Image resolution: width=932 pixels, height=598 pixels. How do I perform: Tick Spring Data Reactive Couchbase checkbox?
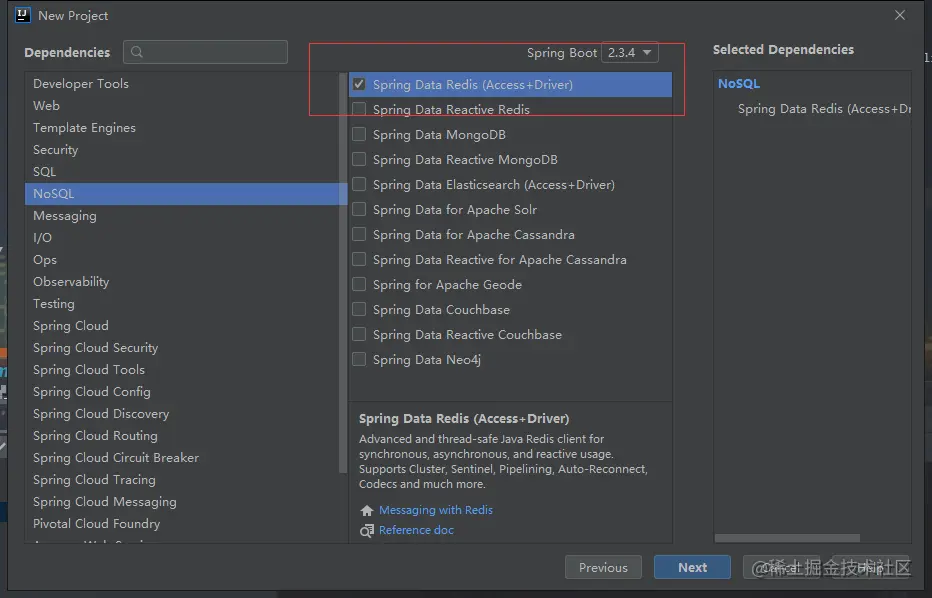pos(359,334)
